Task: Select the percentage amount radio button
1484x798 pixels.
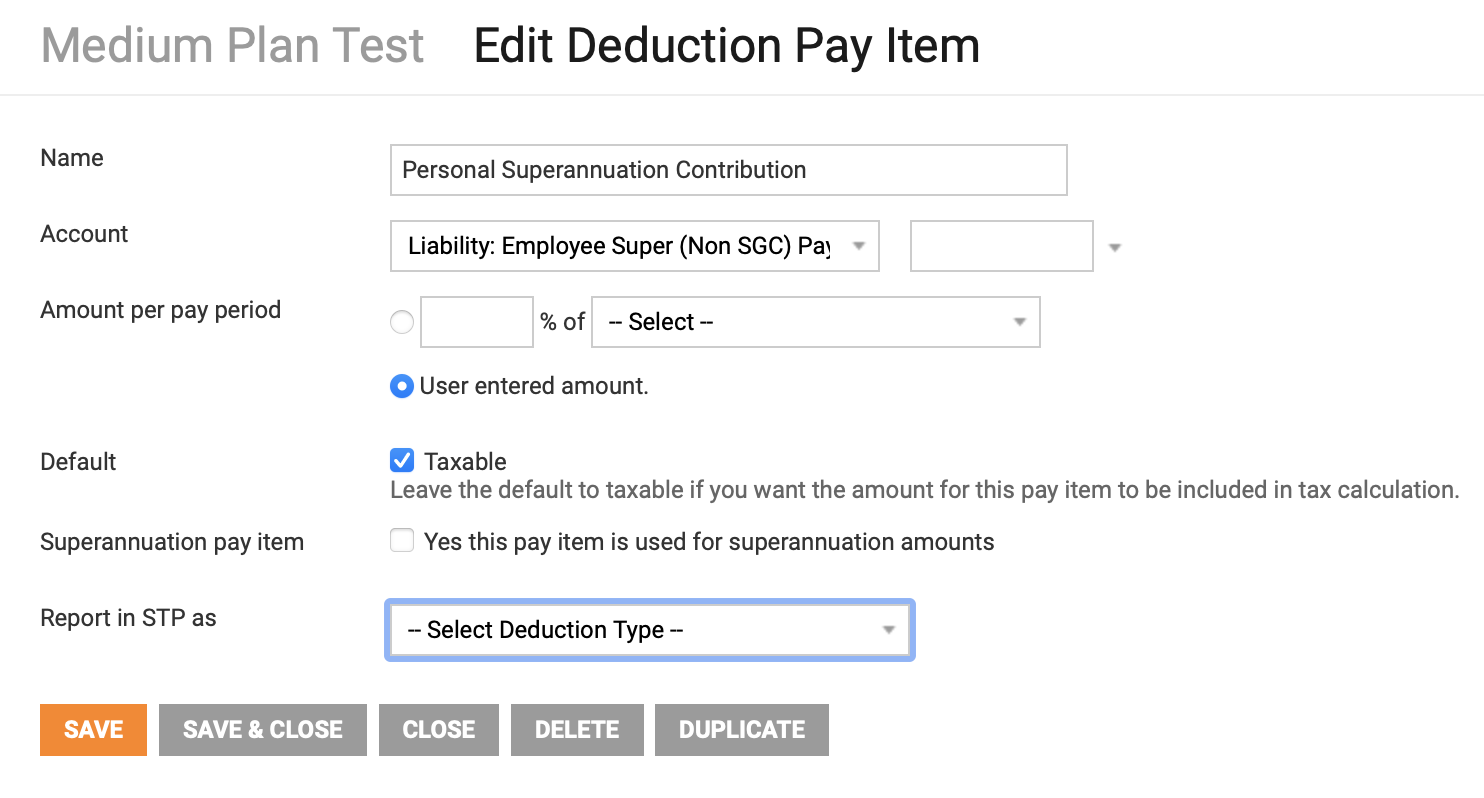Action: point(401,321)
